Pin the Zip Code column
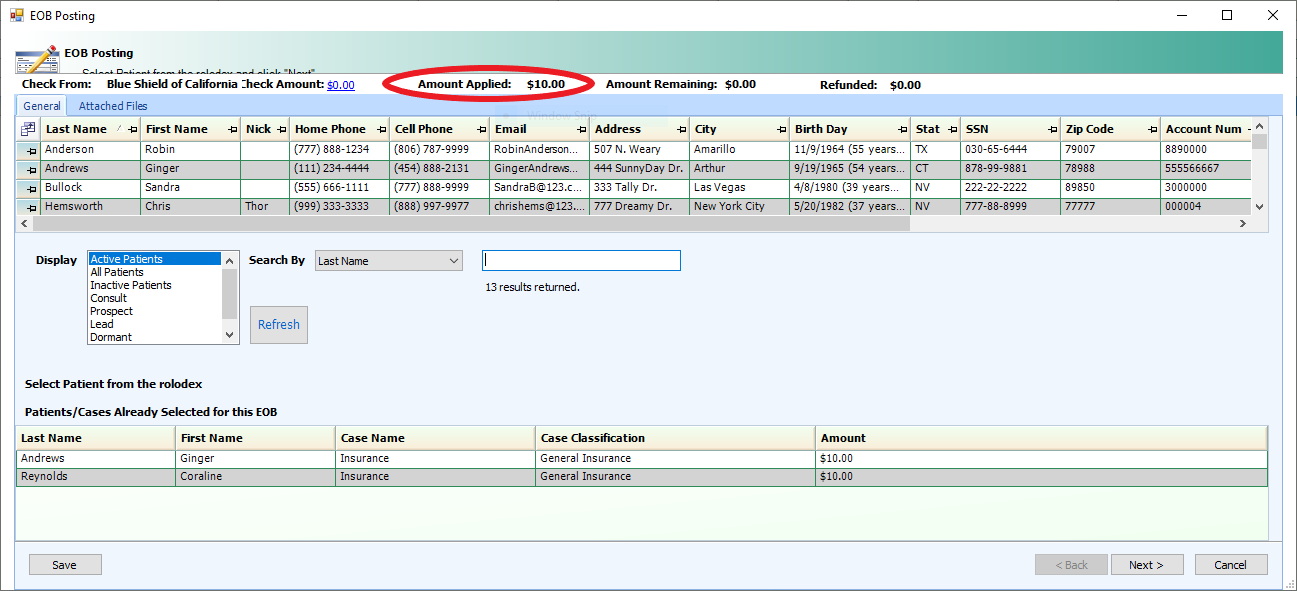Image resolution: width=1297 pixels, height=591 pixels. coord(1153,130)
